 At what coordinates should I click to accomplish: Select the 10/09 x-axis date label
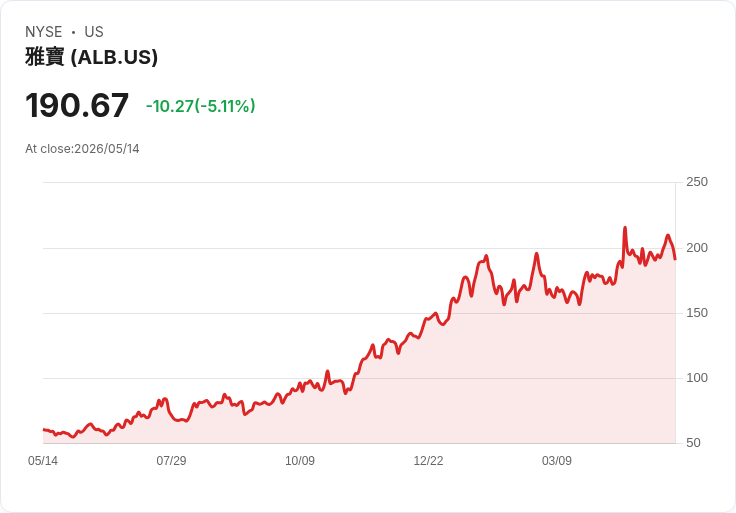[300, 460]
